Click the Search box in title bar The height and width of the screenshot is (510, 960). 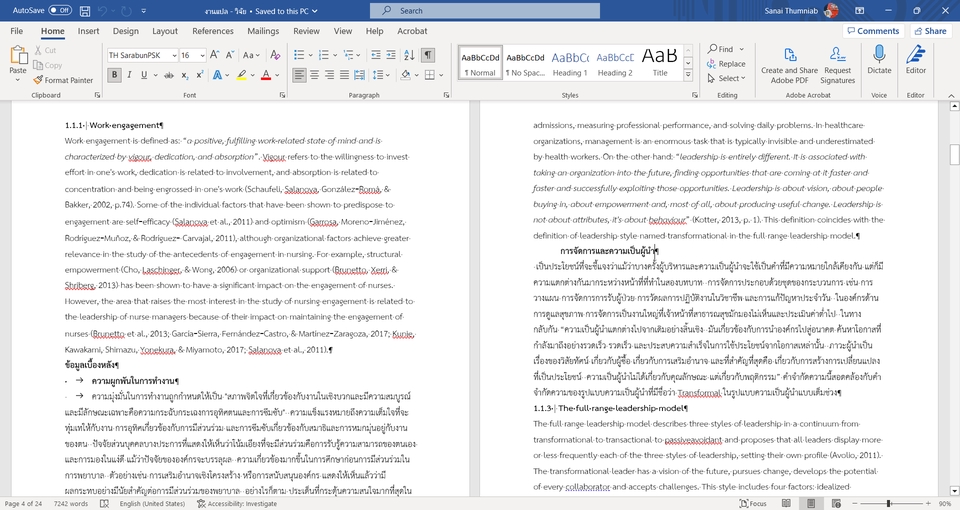point(485,10)
